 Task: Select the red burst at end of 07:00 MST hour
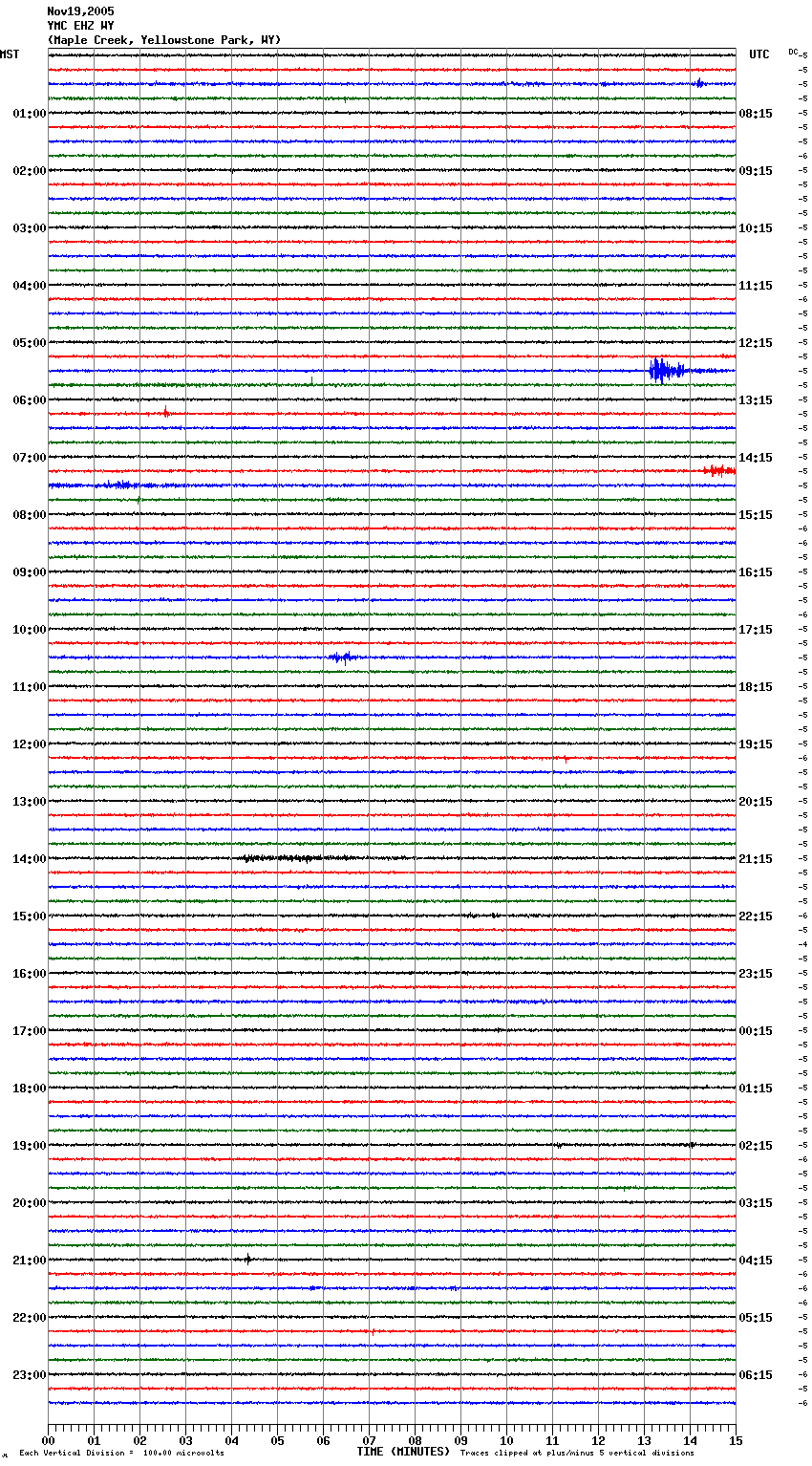(x=719, y=470)
